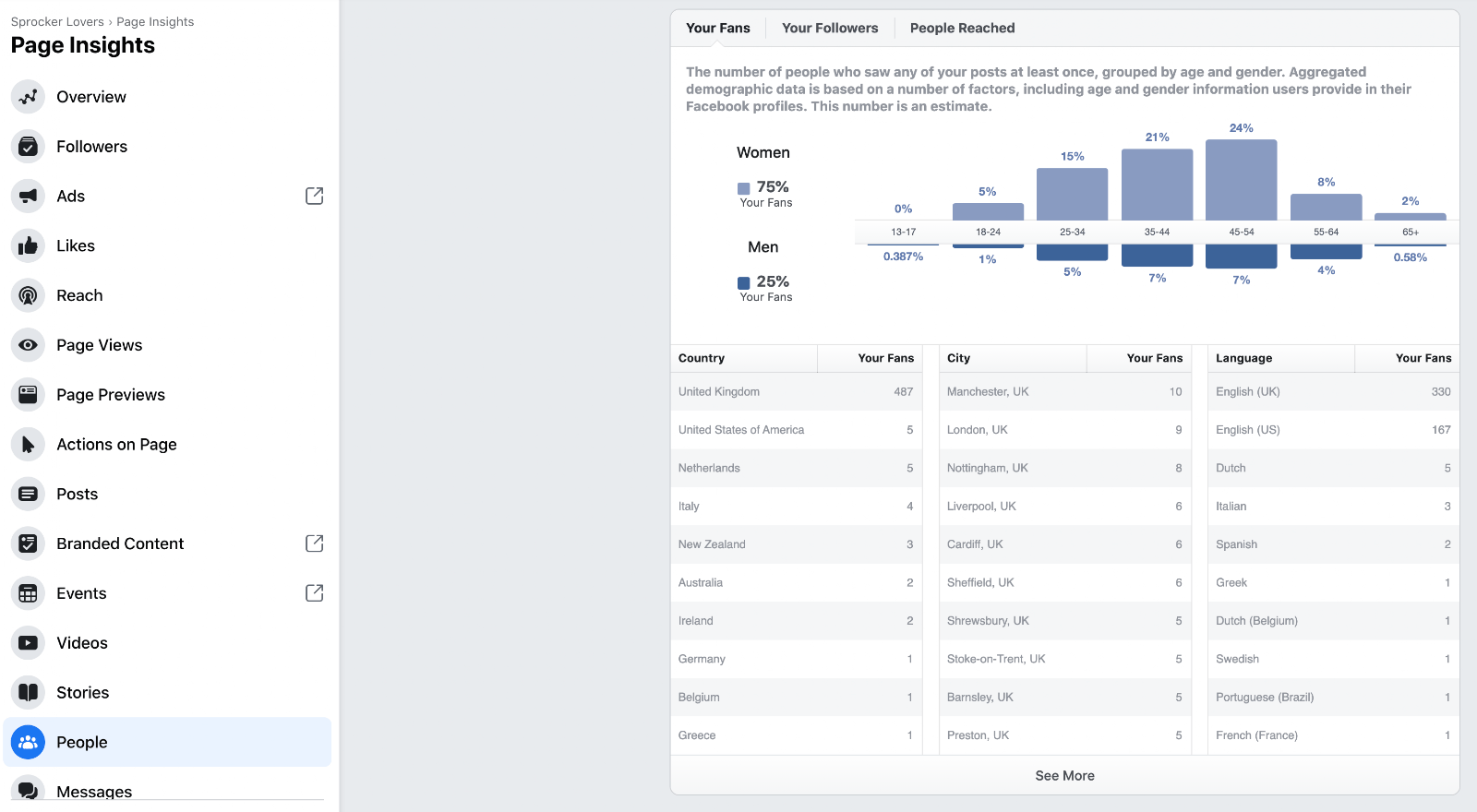Click the women 25-34 bar at 15%
The height and width of the screenshot is (812, 1477).
pyautogui.click(x=1072, y=194)
